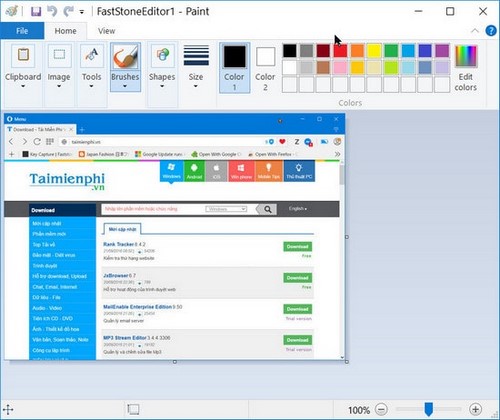The width and height of the screenshot is (500, 420).
Task: Open Paint Help question mark icon
Action: click(x=491, y=31)
